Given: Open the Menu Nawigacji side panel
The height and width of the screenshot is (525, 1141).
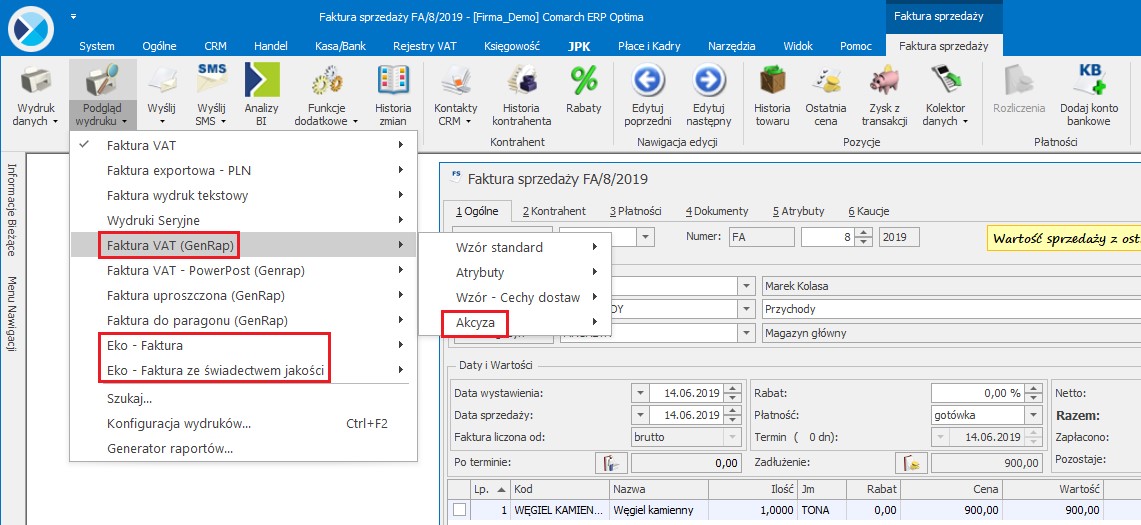Looking at the screenshot, I should tap(11, 313).
